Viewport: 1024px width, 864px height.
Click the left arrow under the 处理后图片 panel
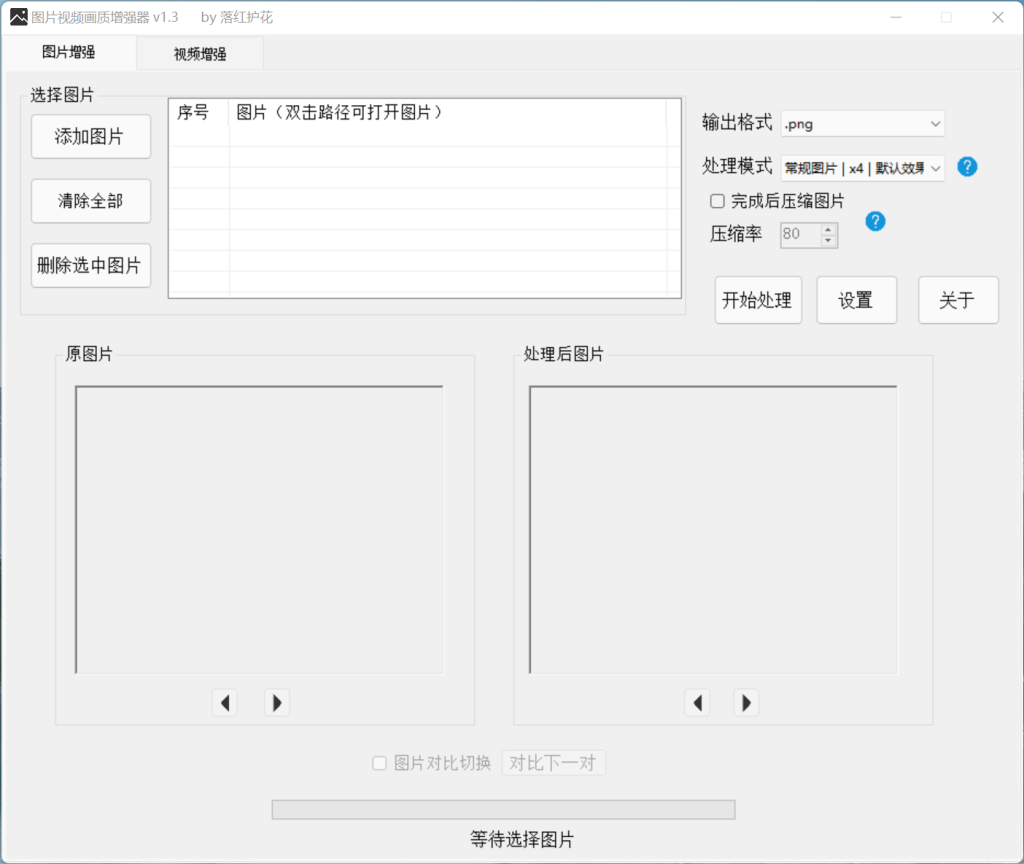697,703
